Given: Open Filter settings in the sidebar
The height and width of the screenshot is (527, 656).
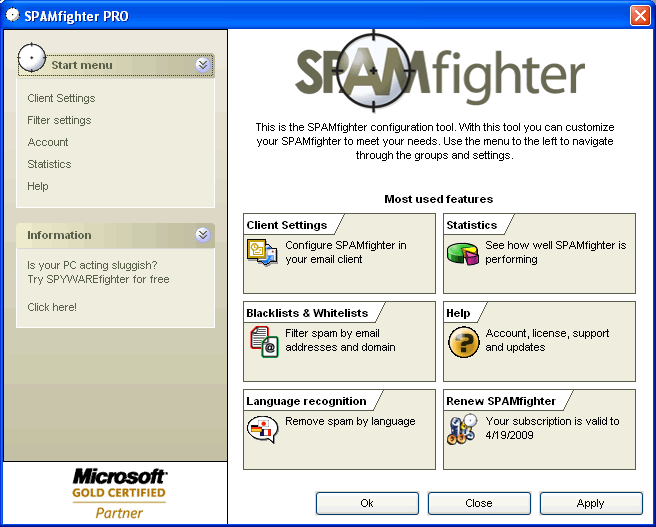Looking at the screenshot, I should click(59, 120).
